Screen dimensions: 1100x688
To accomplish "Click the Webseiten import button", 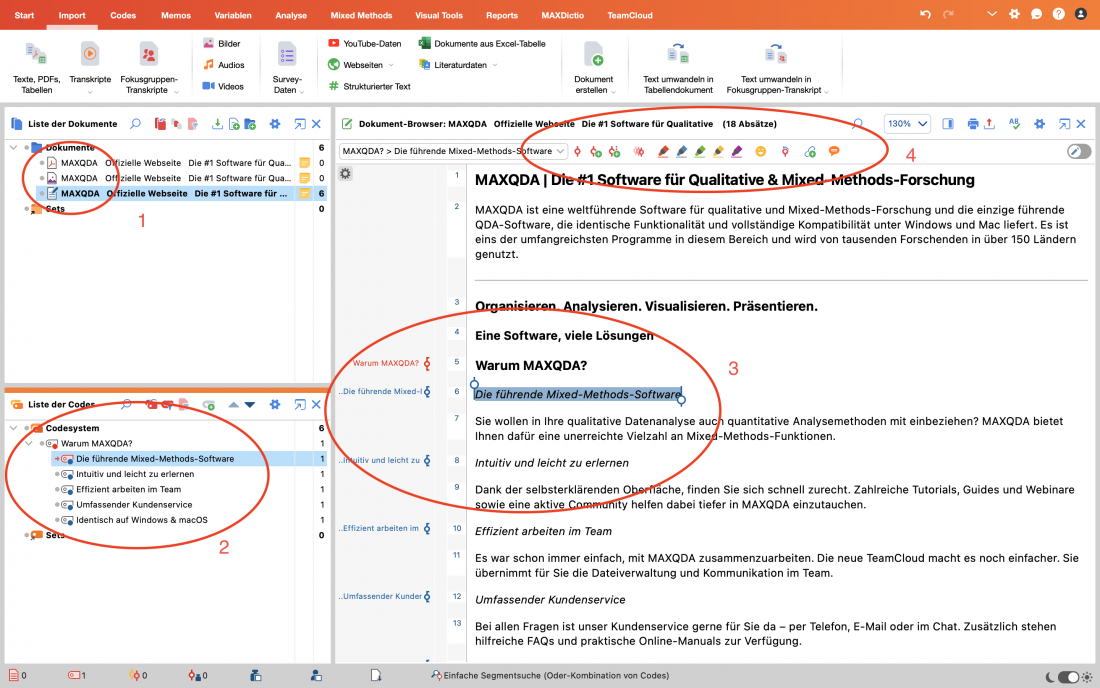I will 356,65.
